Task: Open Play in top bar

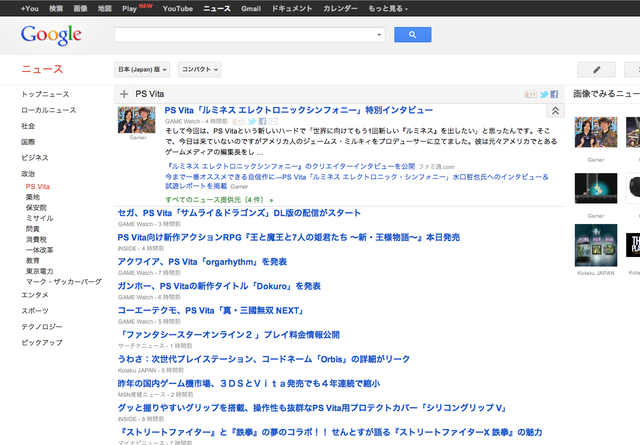Action: point(129,9)
